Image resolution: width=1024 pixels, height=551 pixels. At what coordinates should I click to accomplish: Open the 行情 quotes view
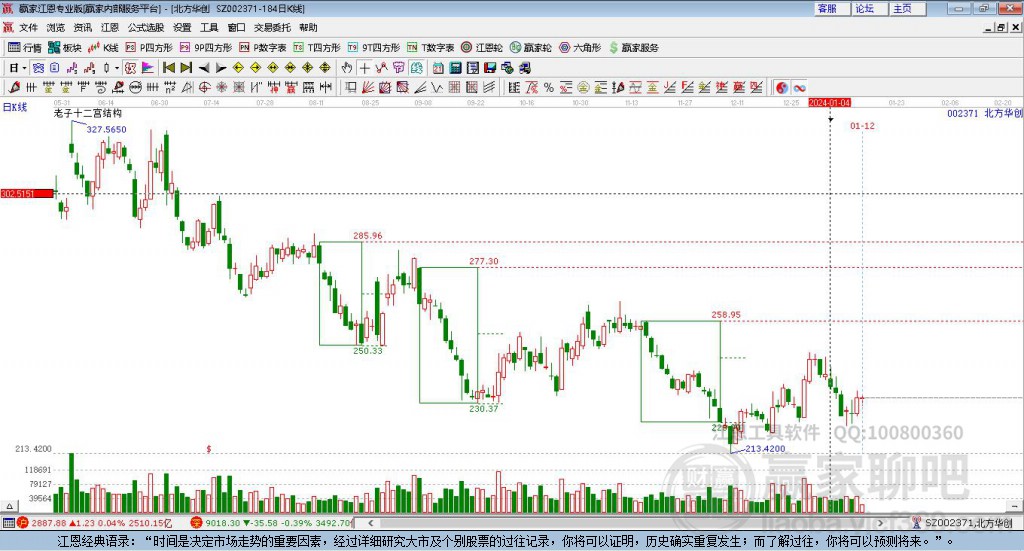tap(25, 48)
